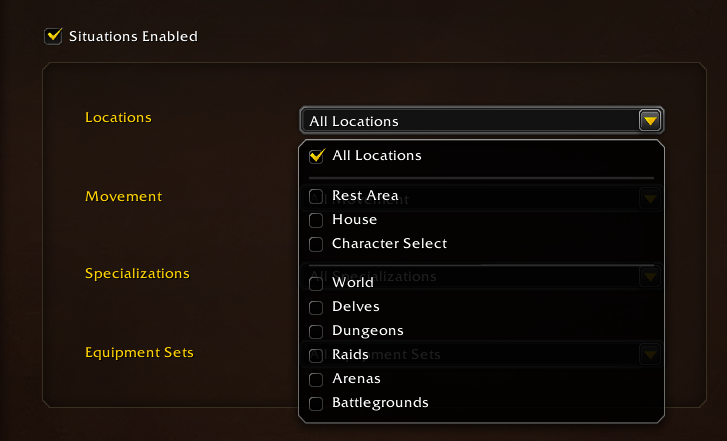The image size is (727, 441).
Task: Click the Equipment Sets setting label
Action: (x=139, y=352)
